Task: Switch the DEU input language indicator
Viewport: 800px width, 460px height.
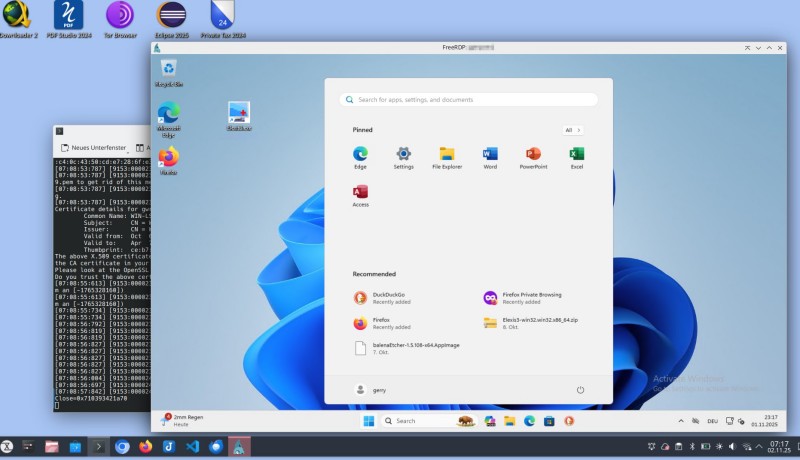Action: click(x=712, y=421)
